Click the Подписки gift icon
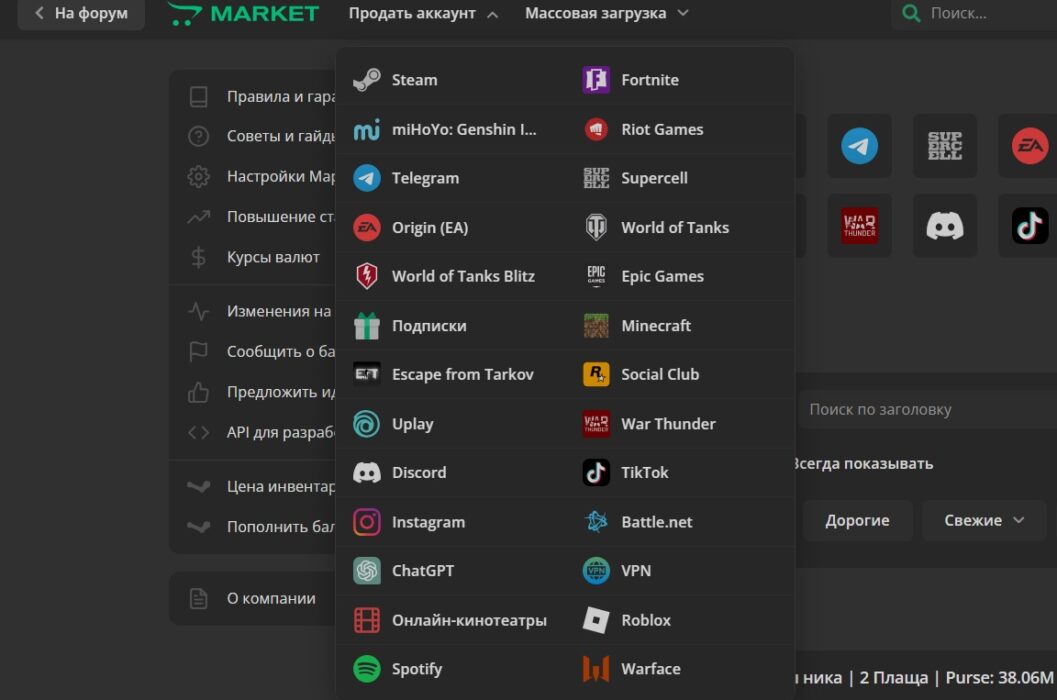1057x700 pixels. 367,326
